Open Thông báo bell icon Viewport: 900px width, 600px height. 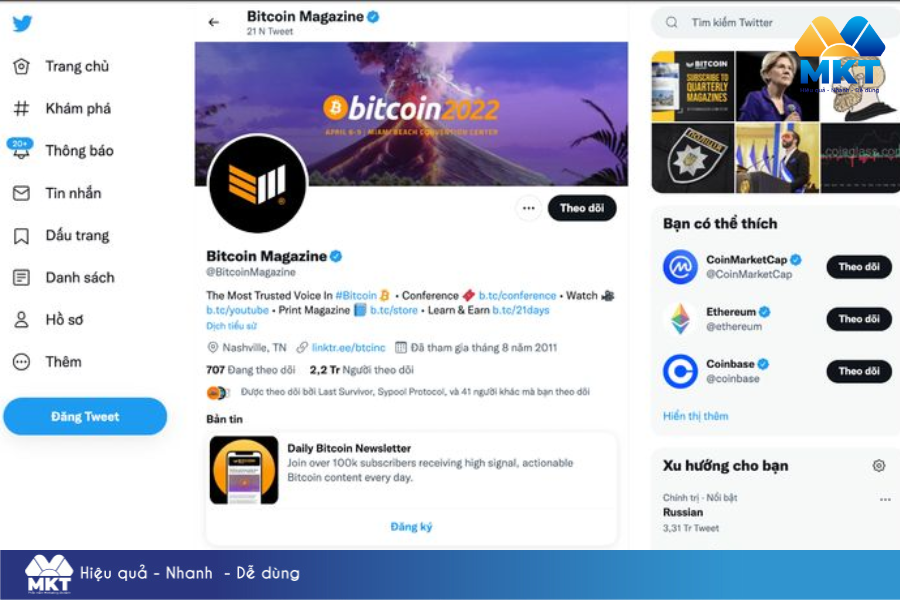tap(21, 149)
